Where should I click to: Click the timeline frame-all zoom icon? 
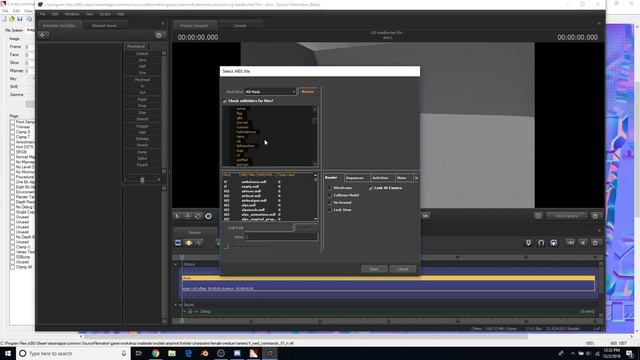571,243
